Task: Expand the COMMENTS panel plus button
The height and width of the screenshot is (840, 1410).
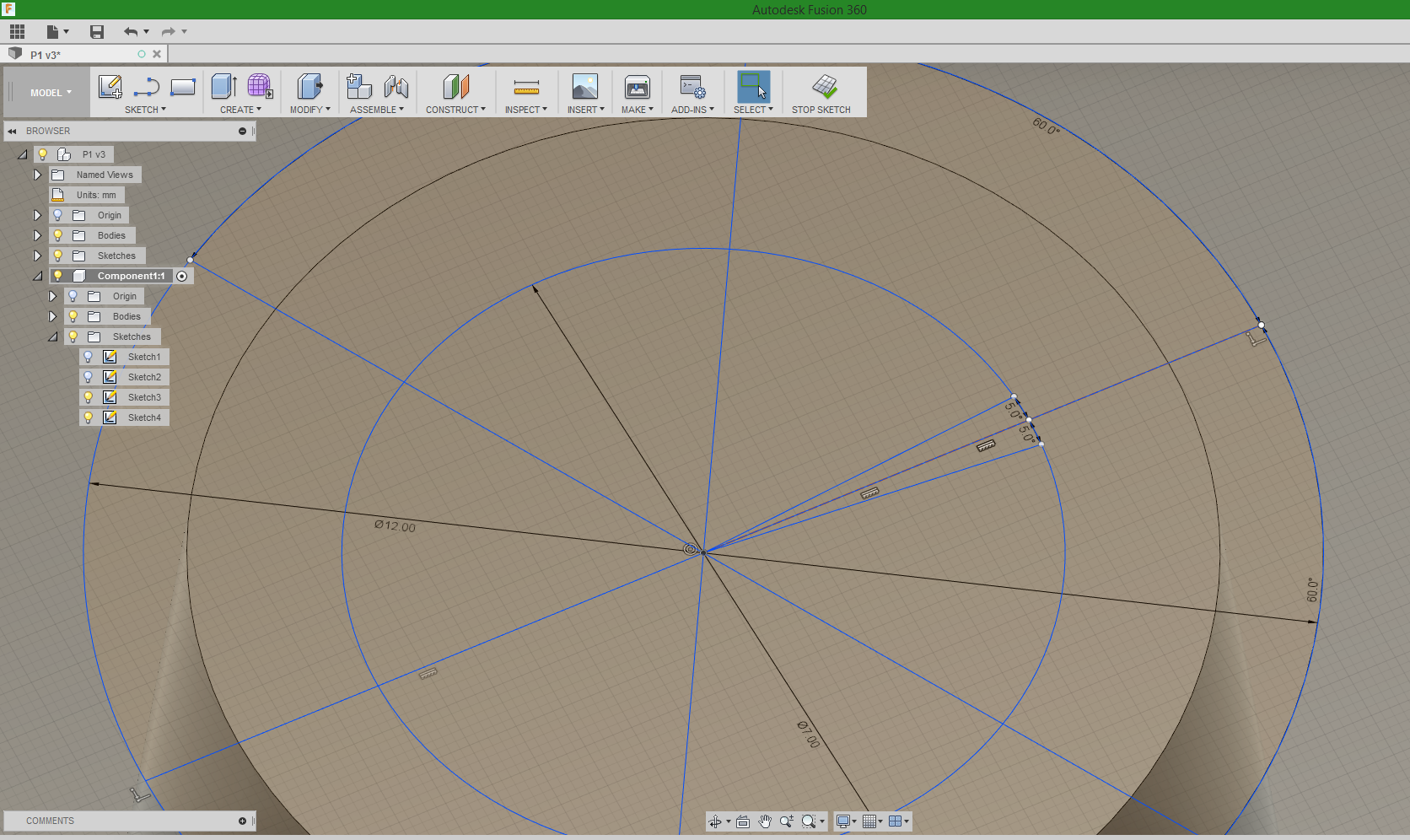Action: click(242, 821)
